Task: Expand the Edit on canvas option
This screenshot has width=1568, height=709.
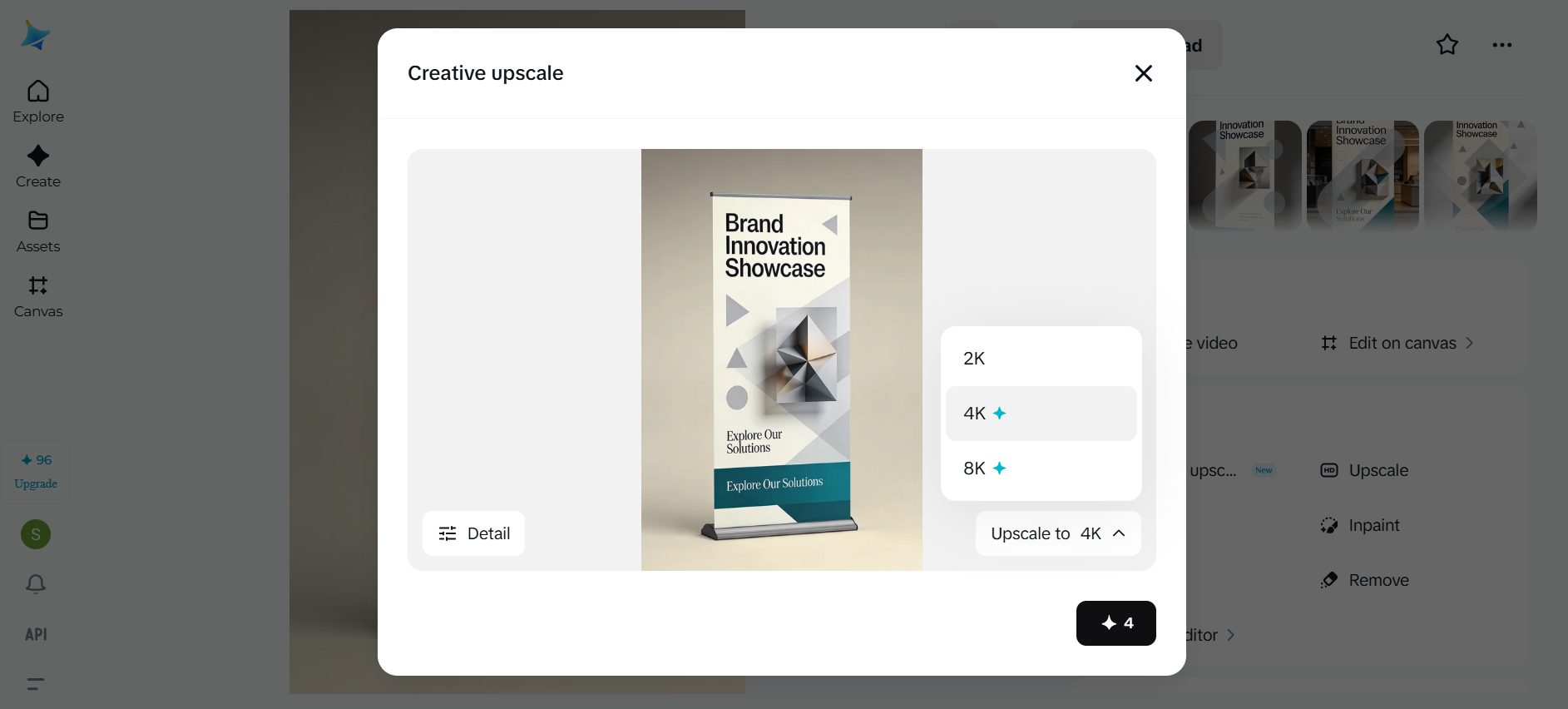Action: pos(1397,343)
